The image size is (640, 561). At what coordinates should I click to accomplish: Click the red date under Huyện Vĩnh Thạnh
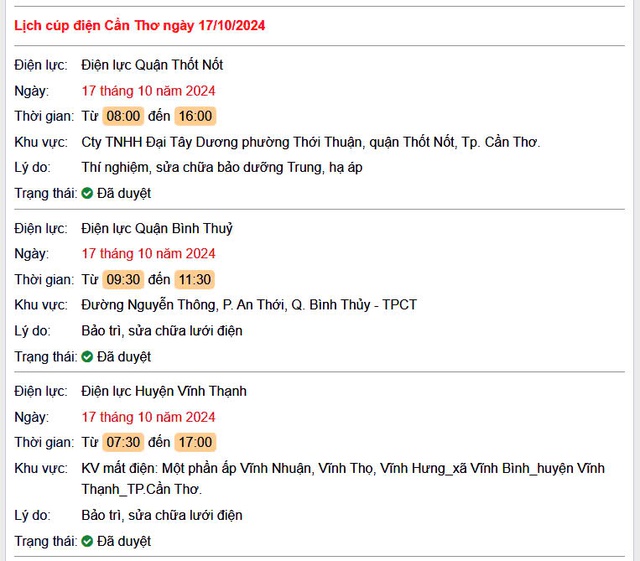click(148, 417)
